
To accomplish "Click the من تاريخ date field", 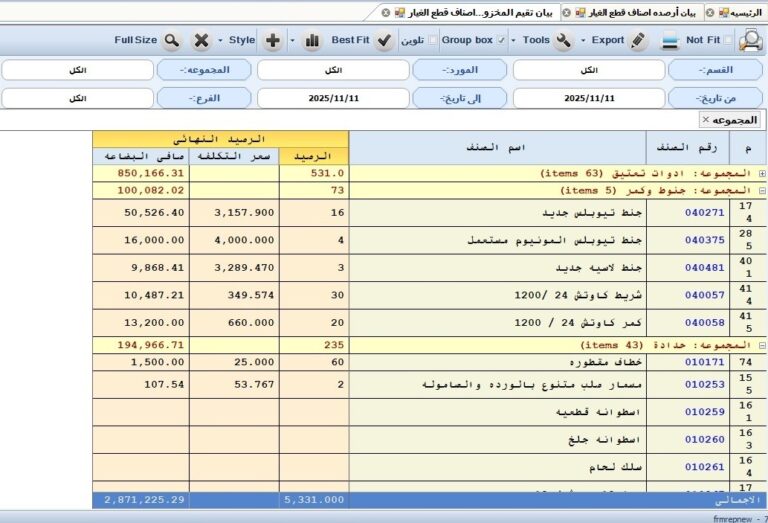I will [x=589, y=98].
